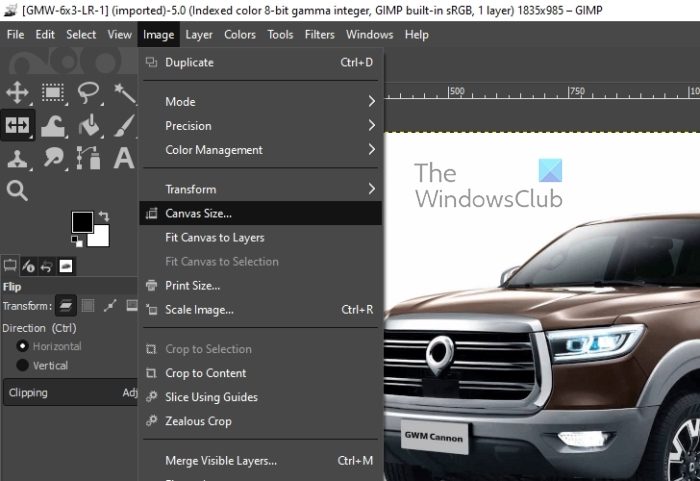Open the Tool Options tab

(10, 266)
